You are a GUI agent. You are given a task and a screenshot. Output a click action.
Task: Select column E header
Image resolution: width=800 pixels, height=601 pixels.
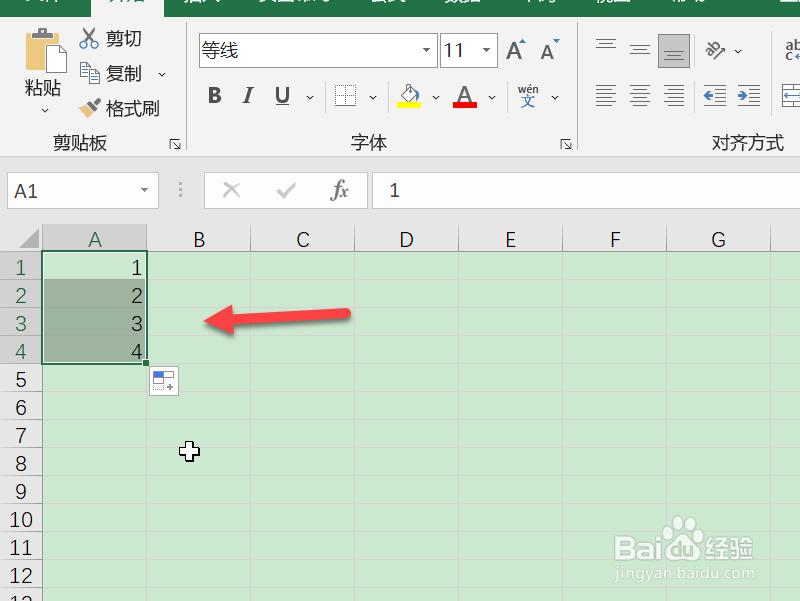[x=511, y=239]
